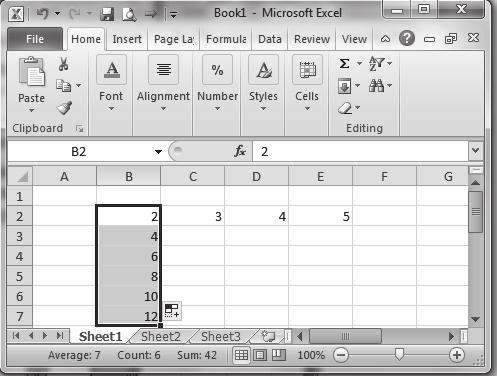
Task: Insert a new worksheet tab icon
Action: pyautogui.click(x=268, y=336)
